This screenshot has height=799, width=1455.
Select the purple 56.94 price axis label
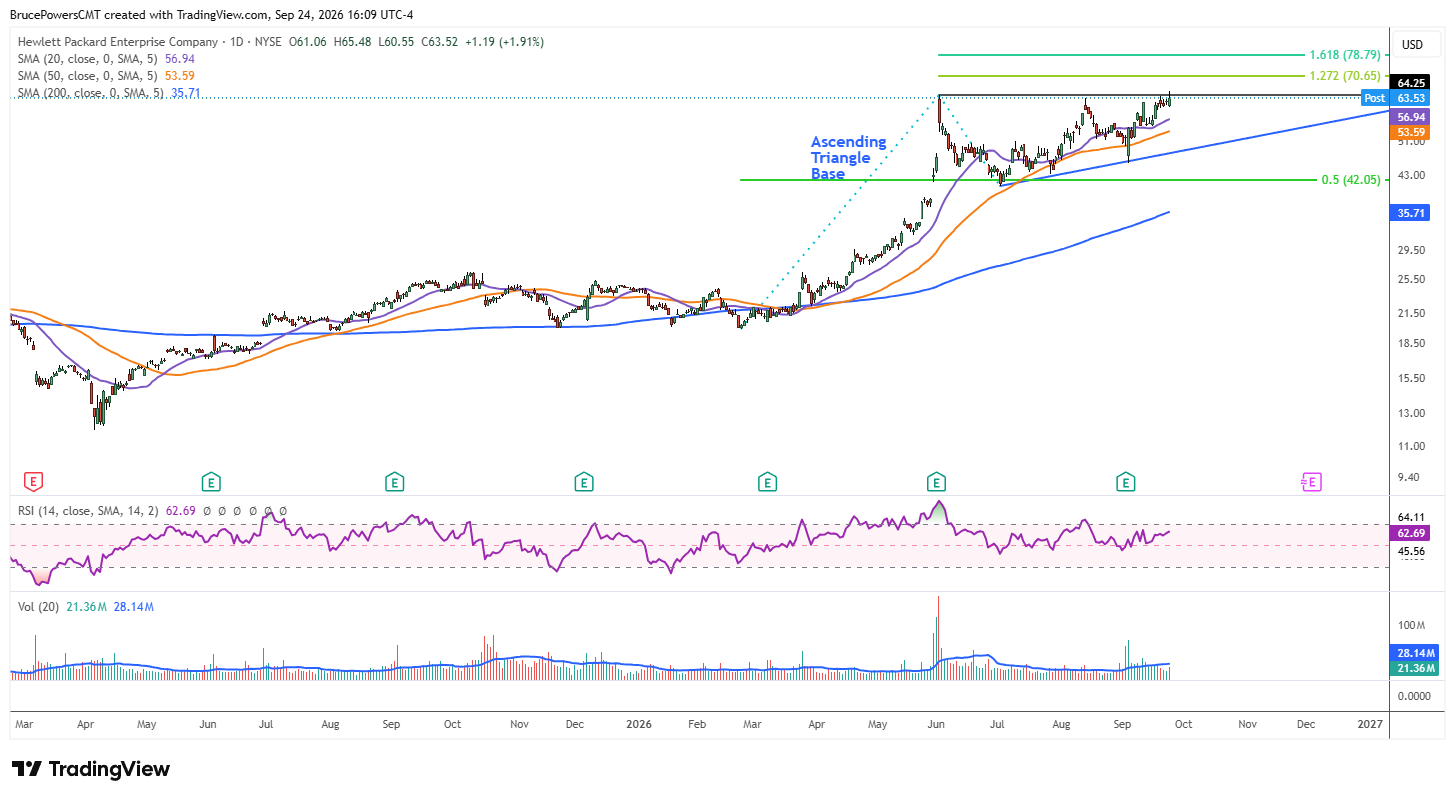1411,117
